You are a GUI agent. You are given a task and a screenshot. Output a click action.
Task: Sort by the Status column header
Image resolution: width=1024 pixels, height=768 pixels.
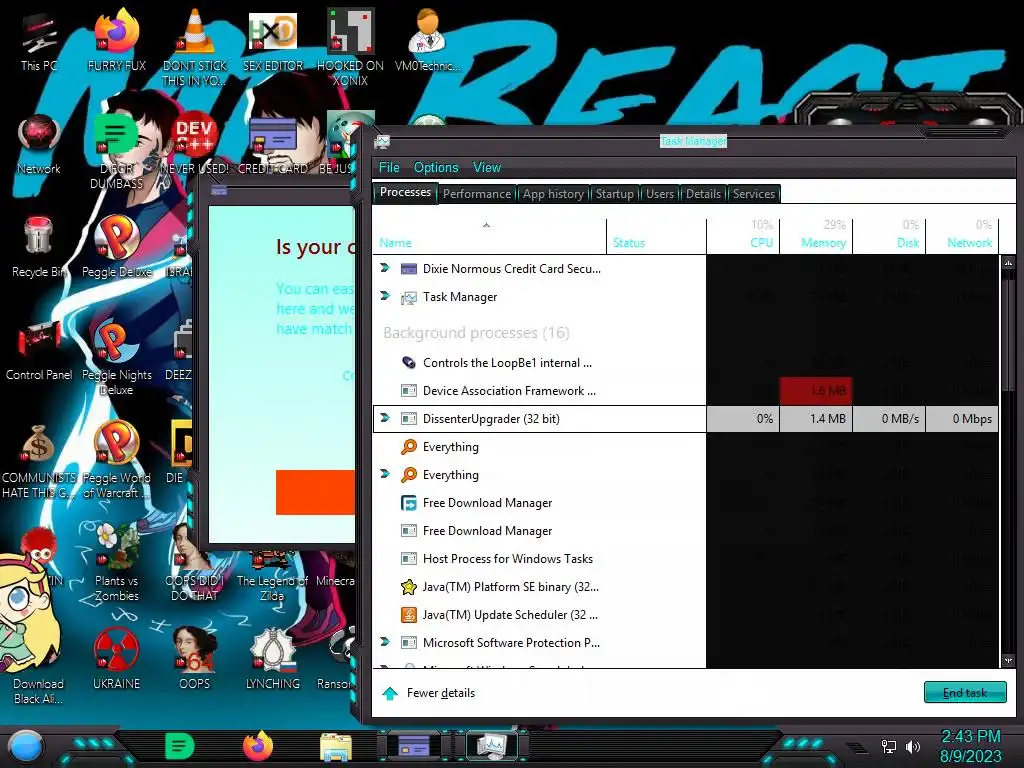click(656, 236)
